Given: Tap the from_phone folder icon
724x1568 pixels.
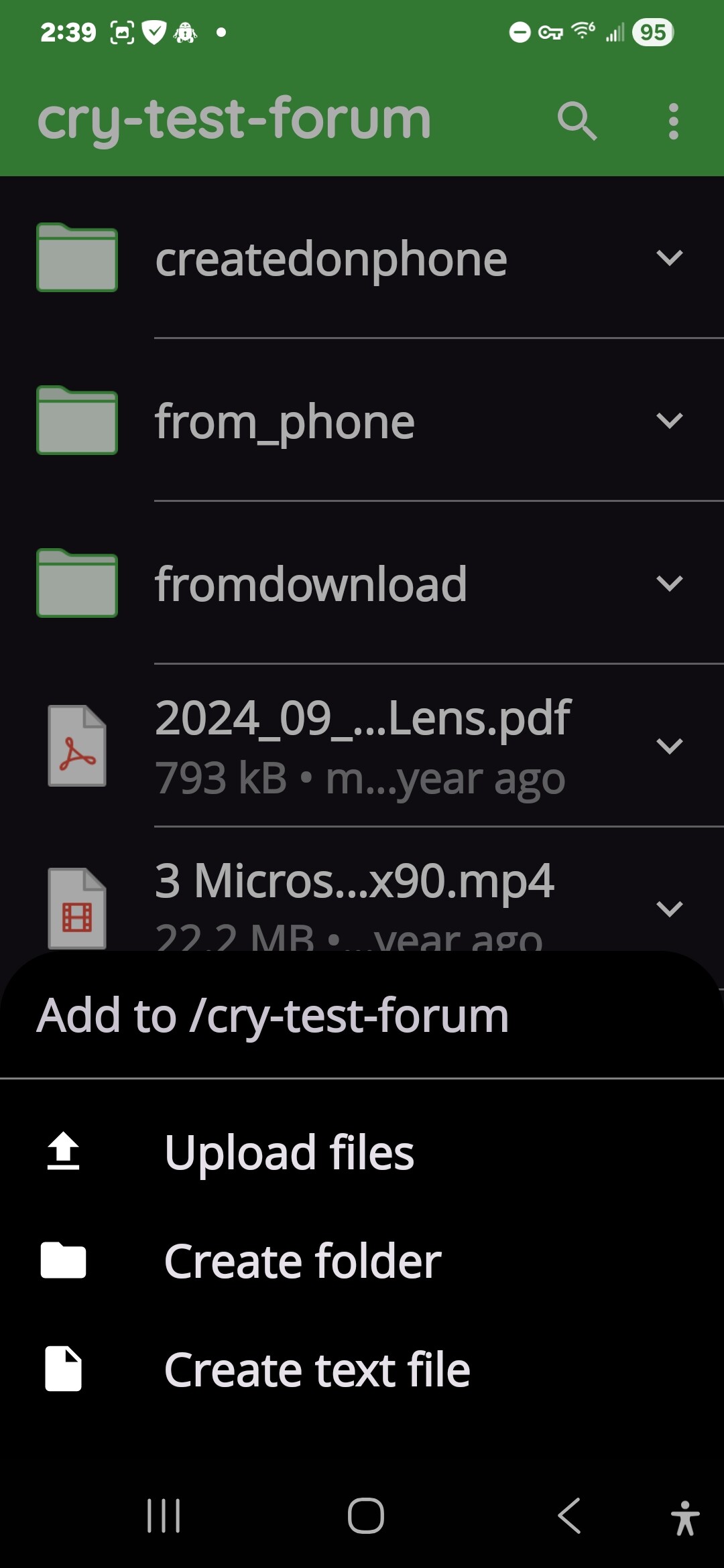Looking at the screenshot, I should (x=77, y=421).
